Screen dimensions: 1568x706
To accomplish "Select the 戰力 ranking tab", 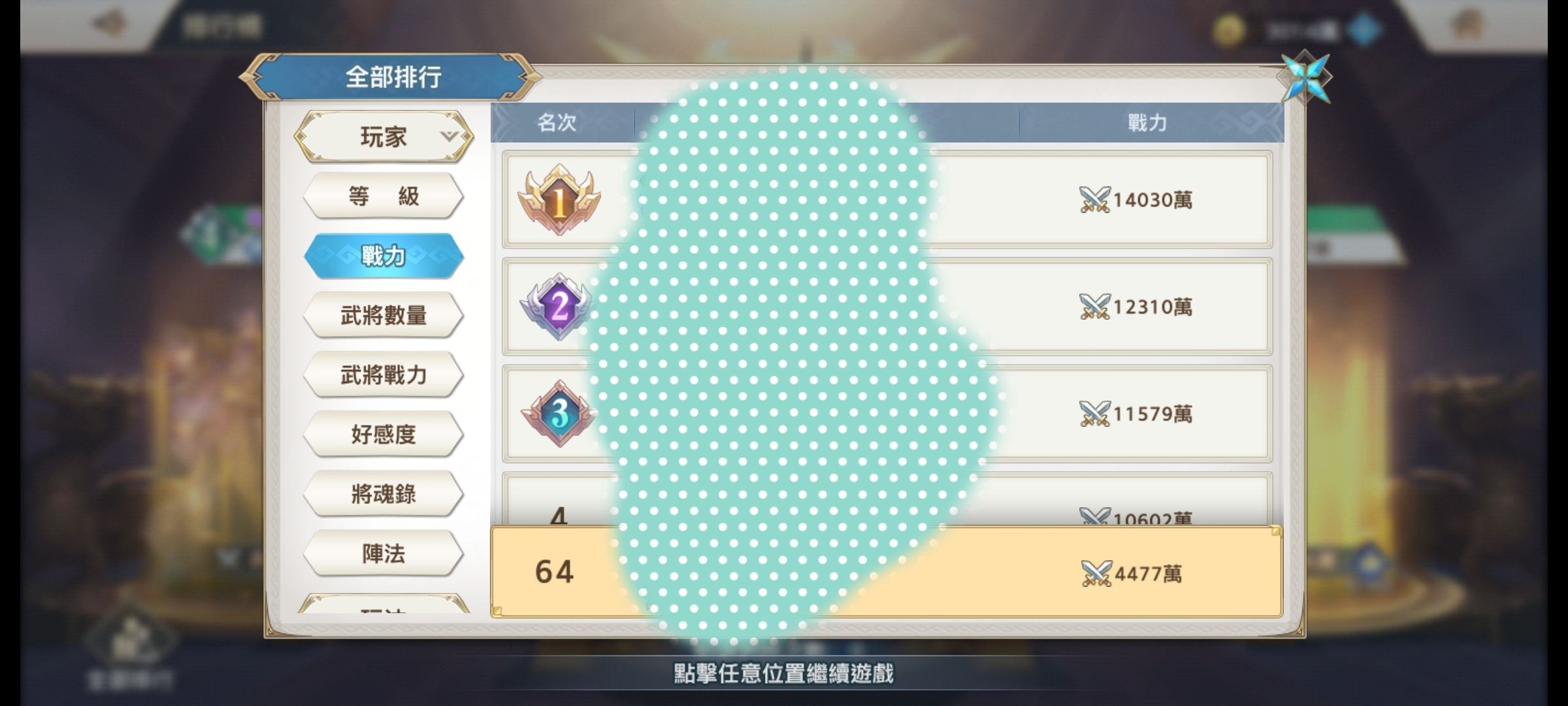I will (384, 256).
